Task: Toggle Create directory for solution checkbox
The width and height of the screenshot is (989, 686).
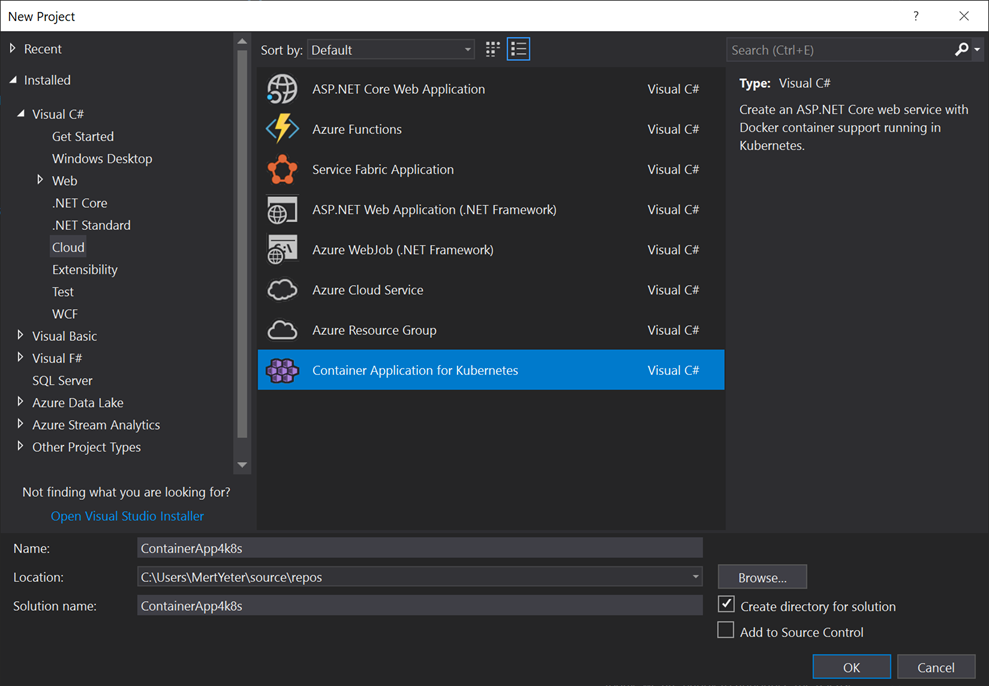Action: click(x=726, y=604)
